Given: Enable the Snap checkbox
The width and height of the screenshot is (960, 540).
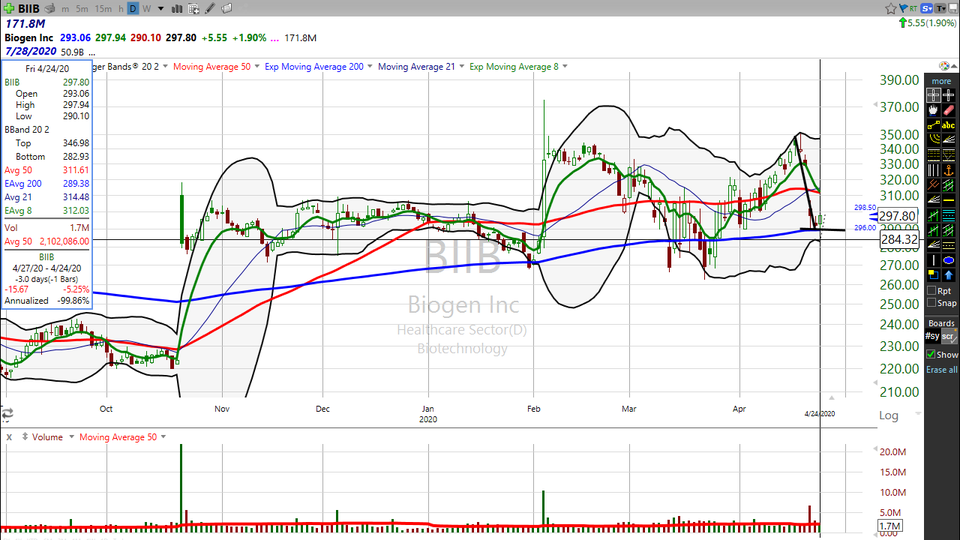Looking at the screenshot, I should point(932,303).
